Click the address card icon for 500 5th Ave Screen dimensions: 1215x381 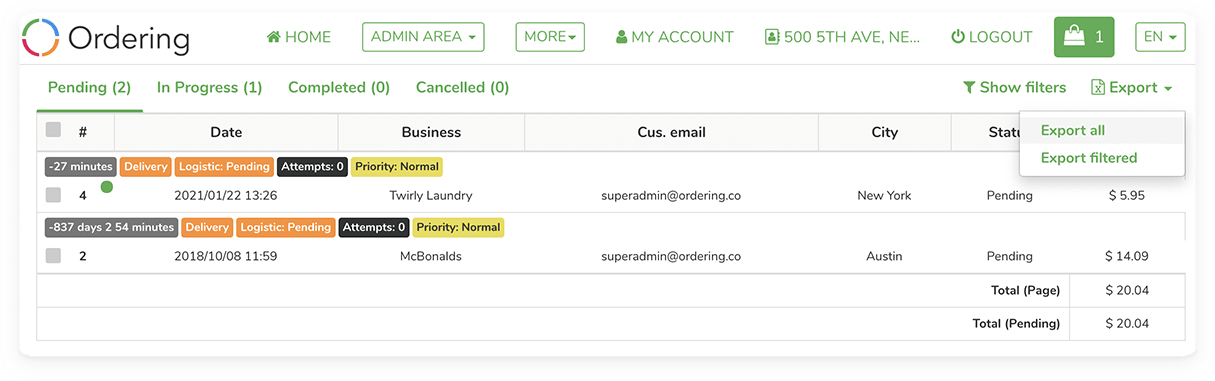(x=772, y=37)
